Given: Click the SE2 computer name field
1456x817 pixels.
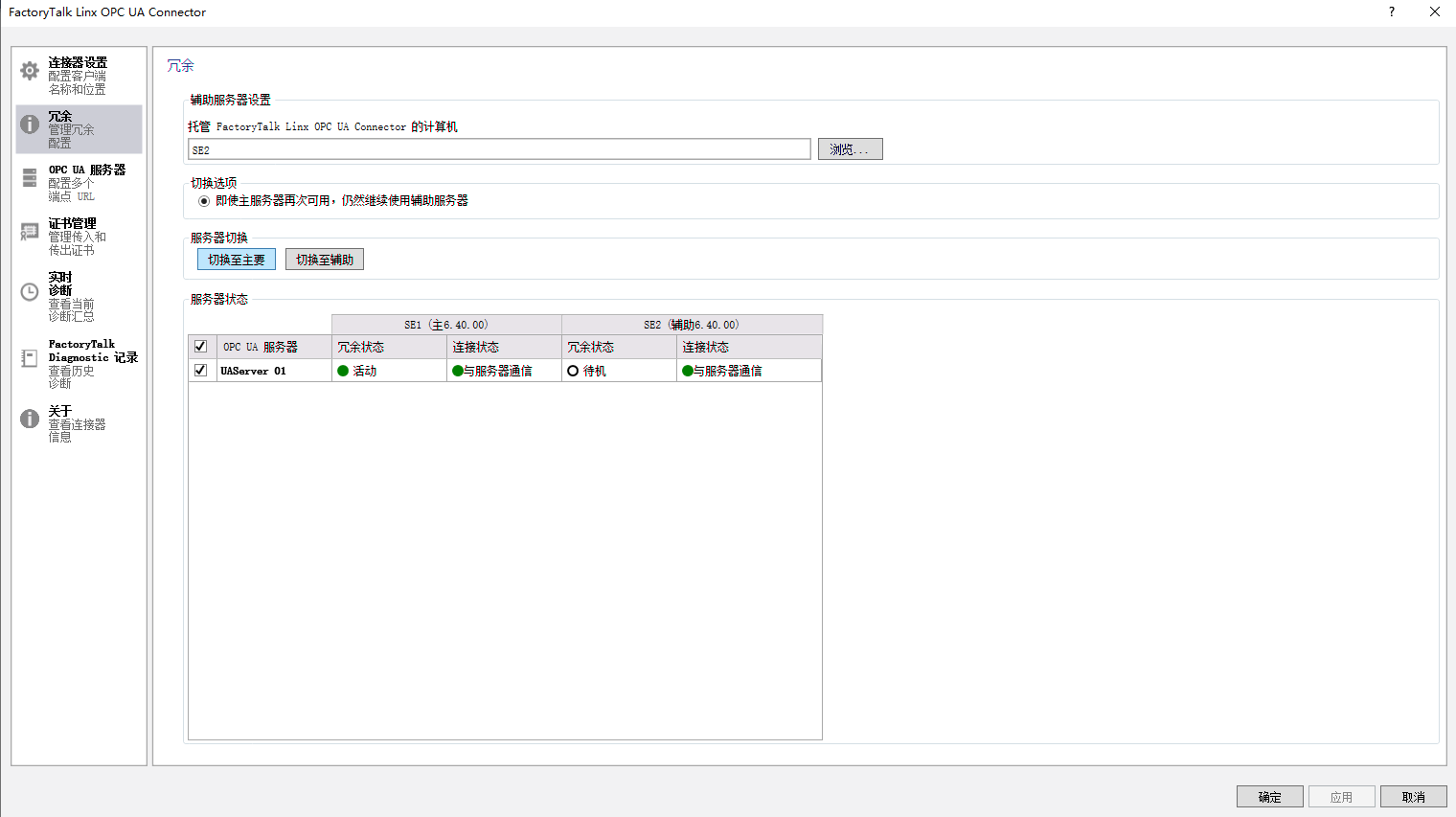Looking at the screenshot, I should (499, 149).
